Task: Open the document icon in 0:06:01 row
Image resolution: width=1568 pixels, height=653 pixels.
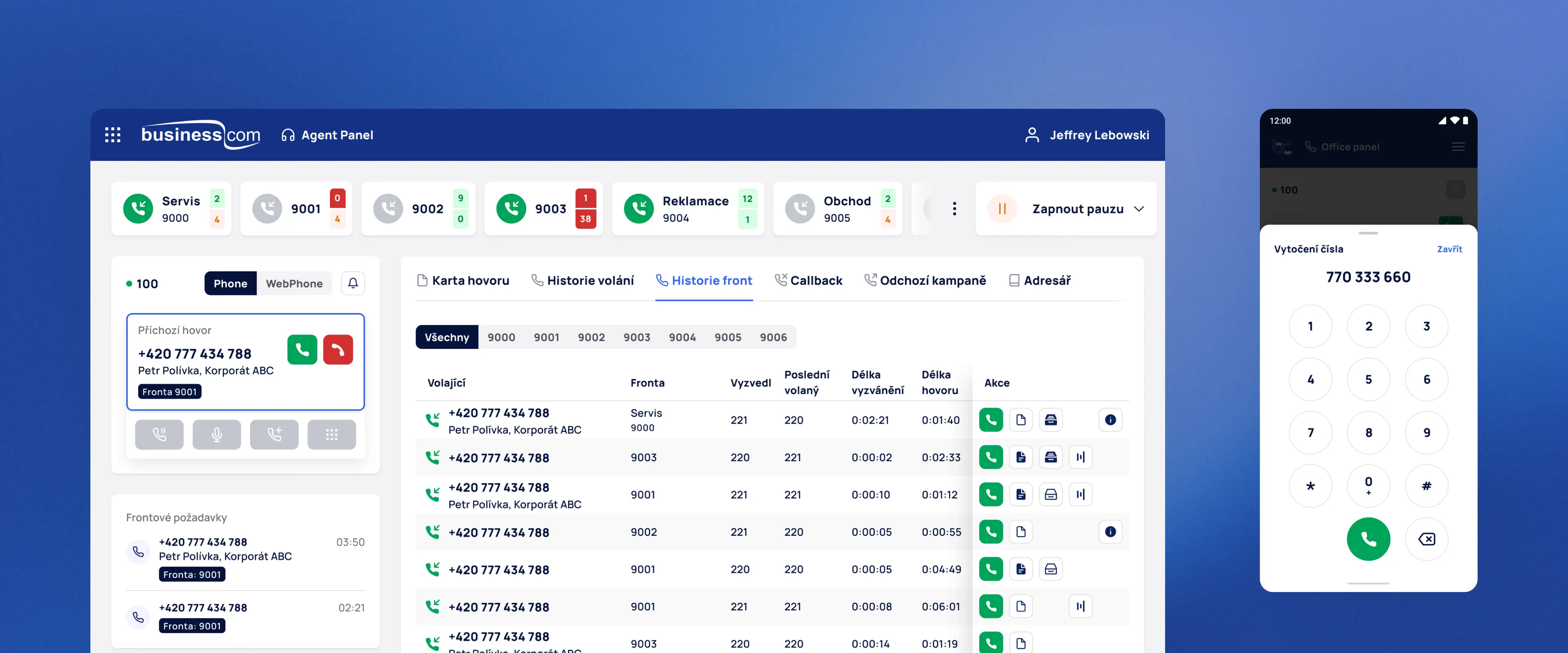Action: pos(1021,606)
